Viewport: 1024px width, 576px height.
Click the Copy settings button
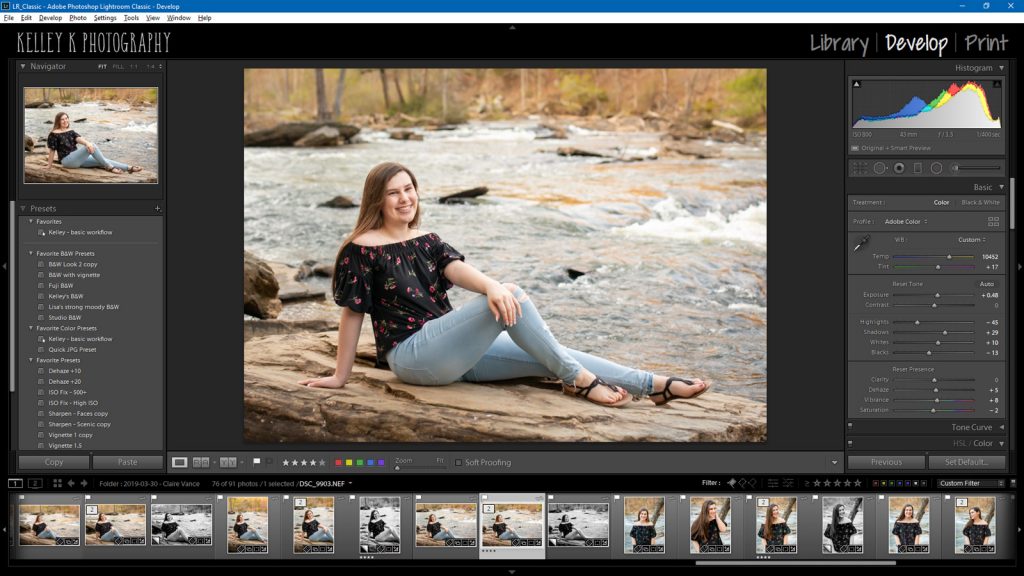[54, 462]
